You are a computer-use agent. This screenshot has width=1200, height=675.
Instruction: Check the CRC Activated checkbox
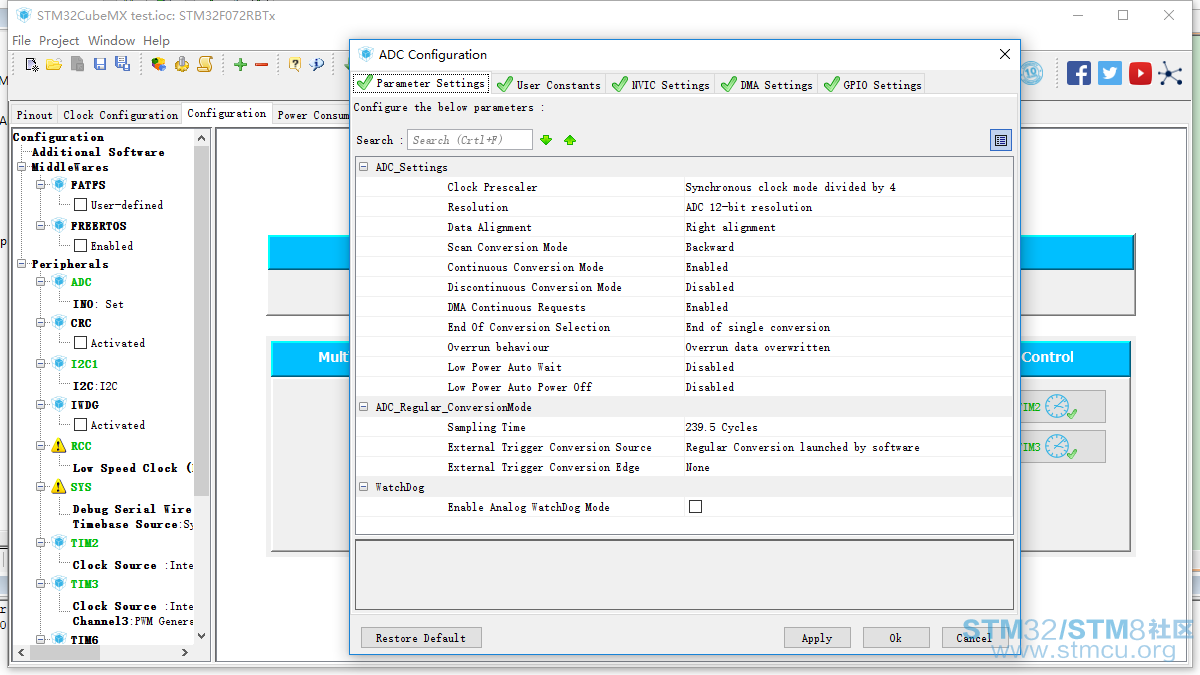point(80,343)
